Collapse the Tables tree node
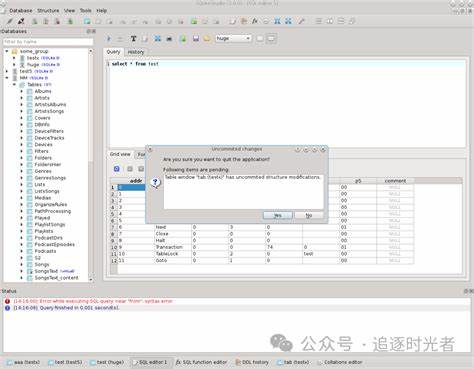Screen dimensions: 474x369 14,84
